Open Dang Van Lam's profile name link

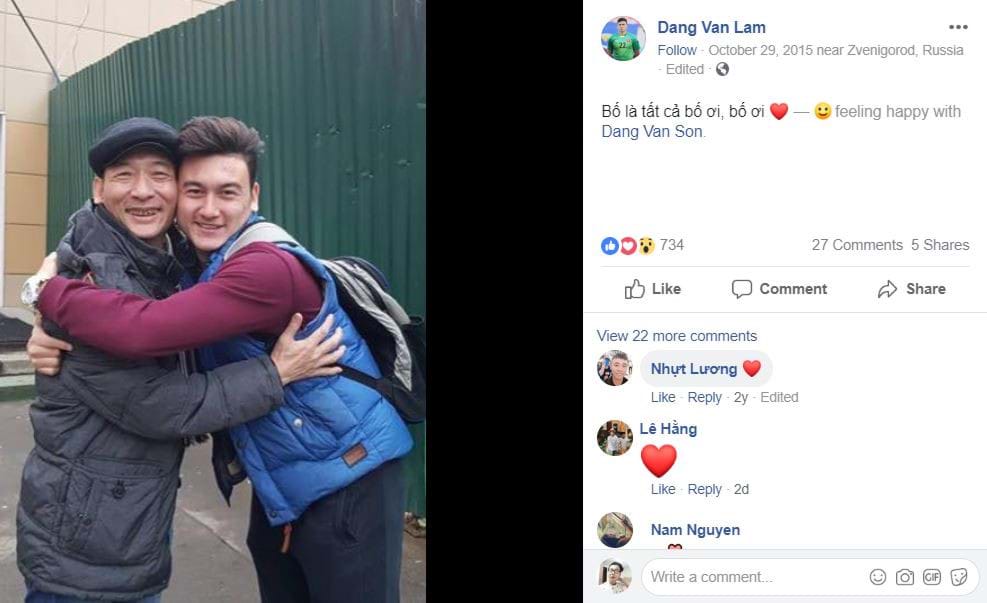pos(711,27)
